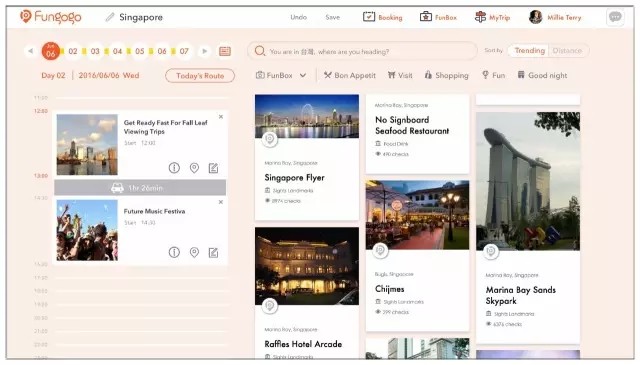Open the Singapore Flyer photo

pos(307,116)
